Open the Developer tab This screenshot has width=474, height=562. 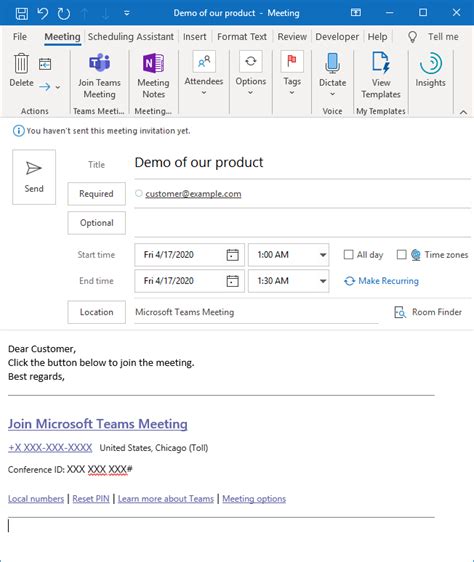pyautogui.click(x=337, y=37)
